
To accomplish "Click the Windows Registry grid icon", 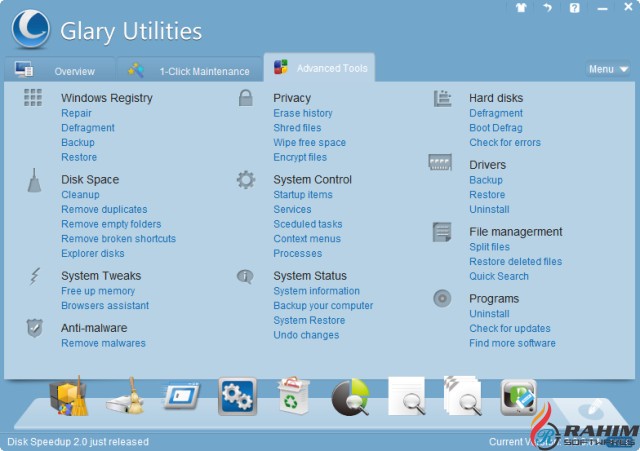I will click(x=33, y=98).
